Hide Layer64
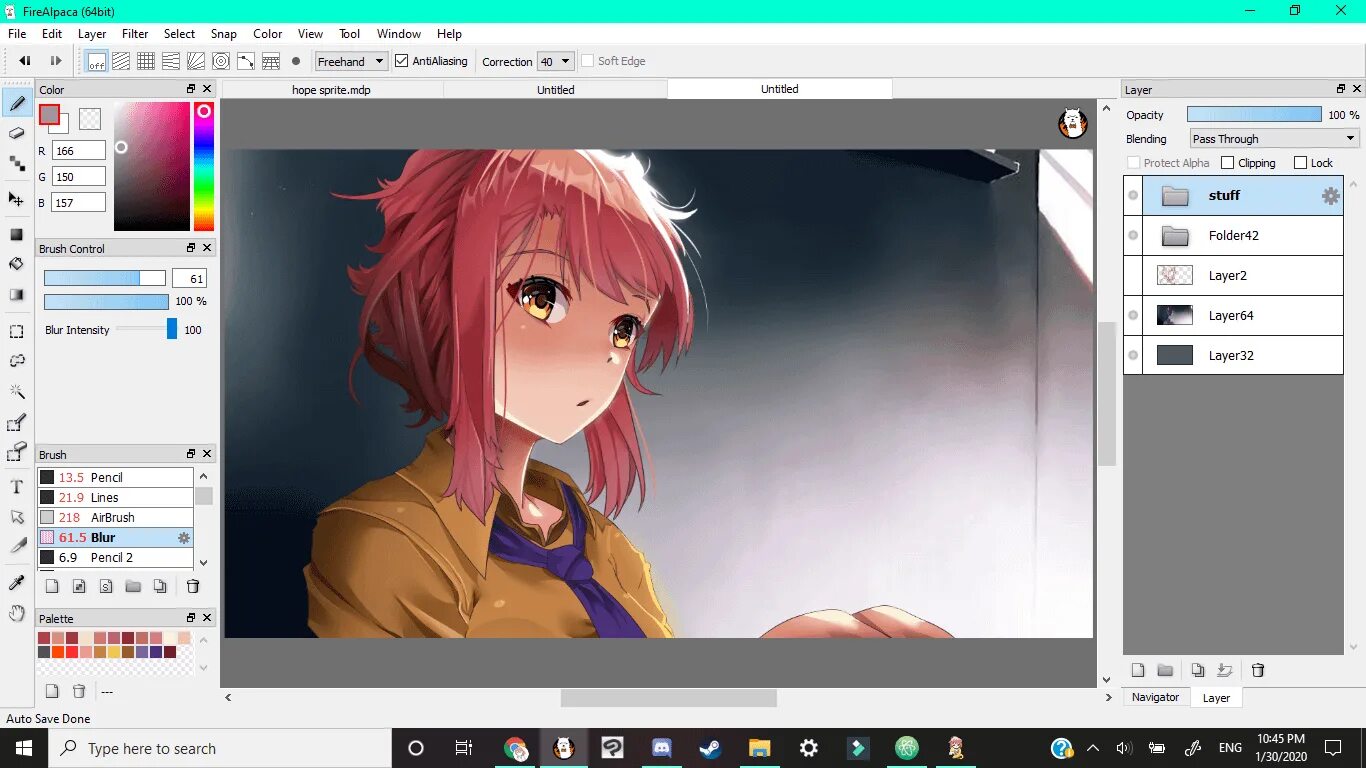This screenshot has width=1366, height=768. [x=1133, y=316]
